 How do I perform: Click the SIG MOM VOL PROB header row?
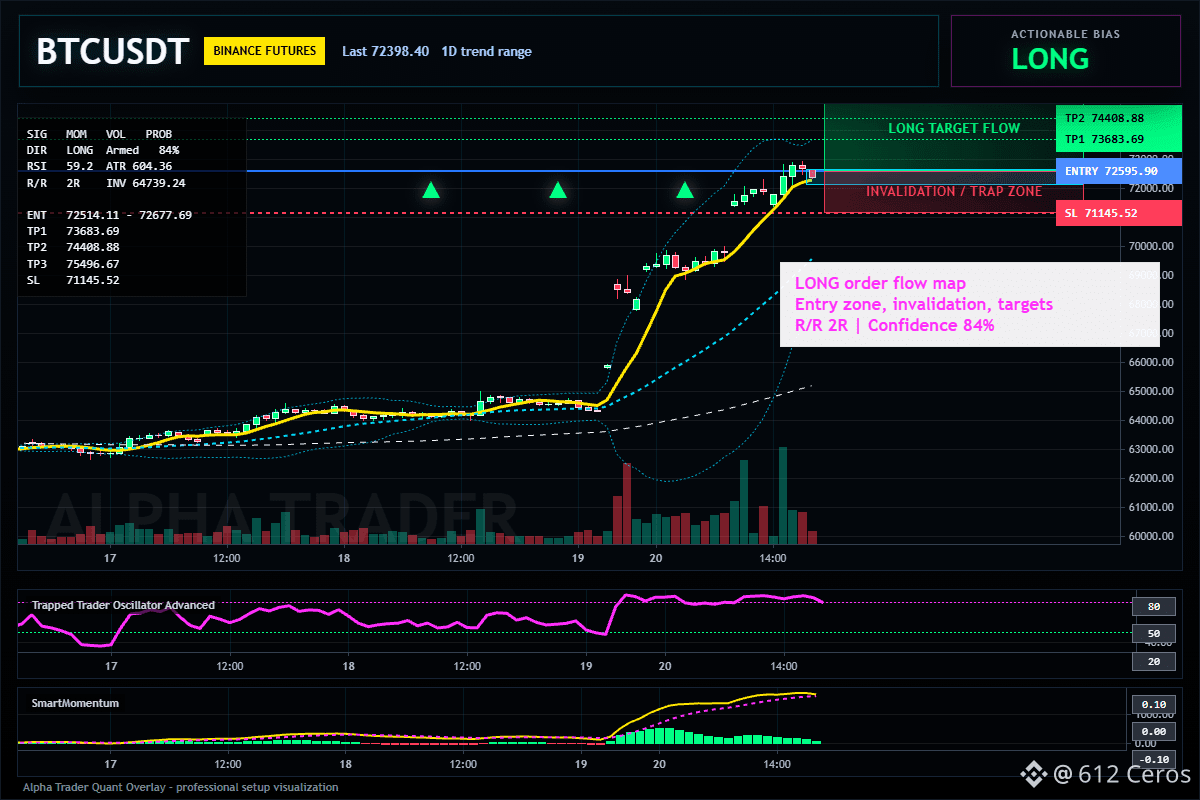click(x=99, y=133)
